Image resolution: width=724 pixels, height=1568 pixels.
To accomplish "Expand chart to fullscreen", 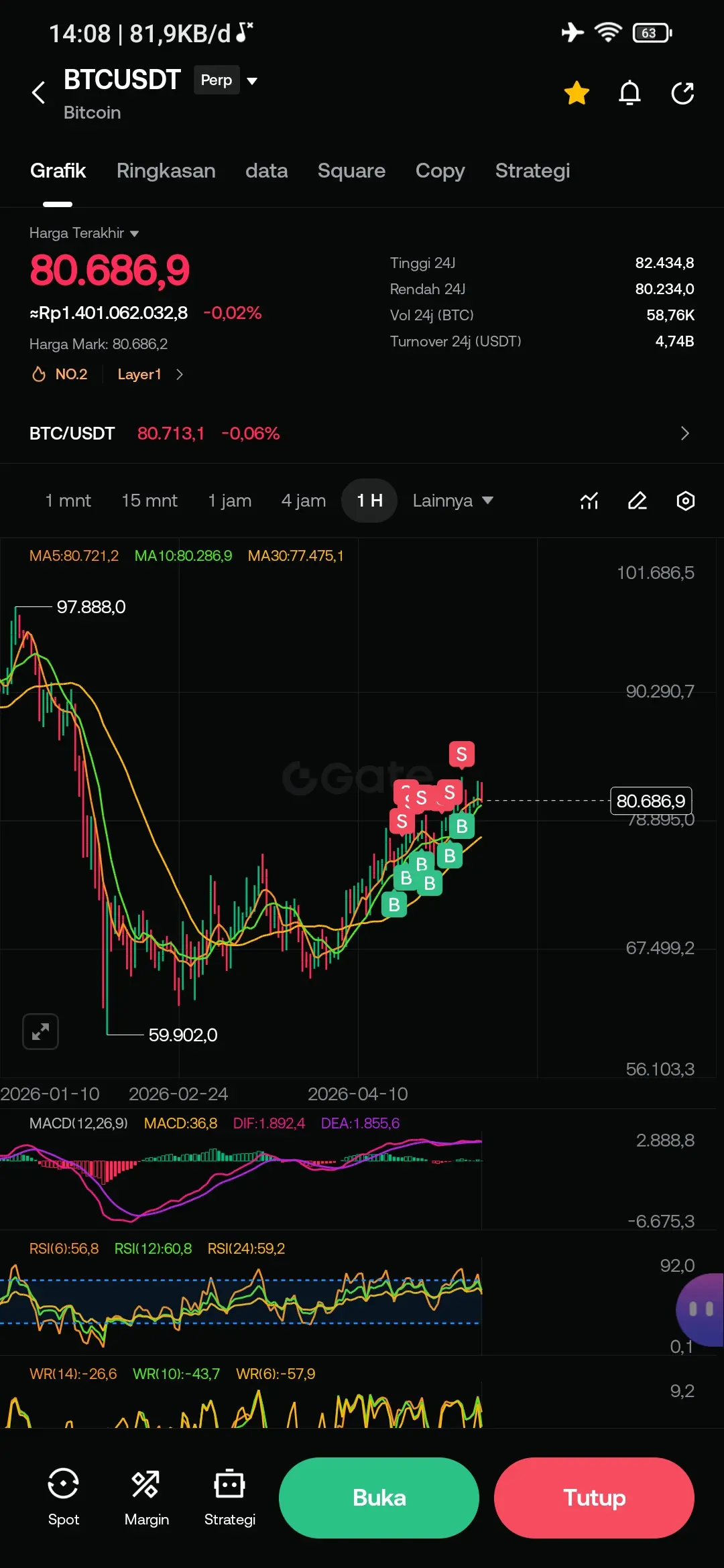I will point(40,1031).
